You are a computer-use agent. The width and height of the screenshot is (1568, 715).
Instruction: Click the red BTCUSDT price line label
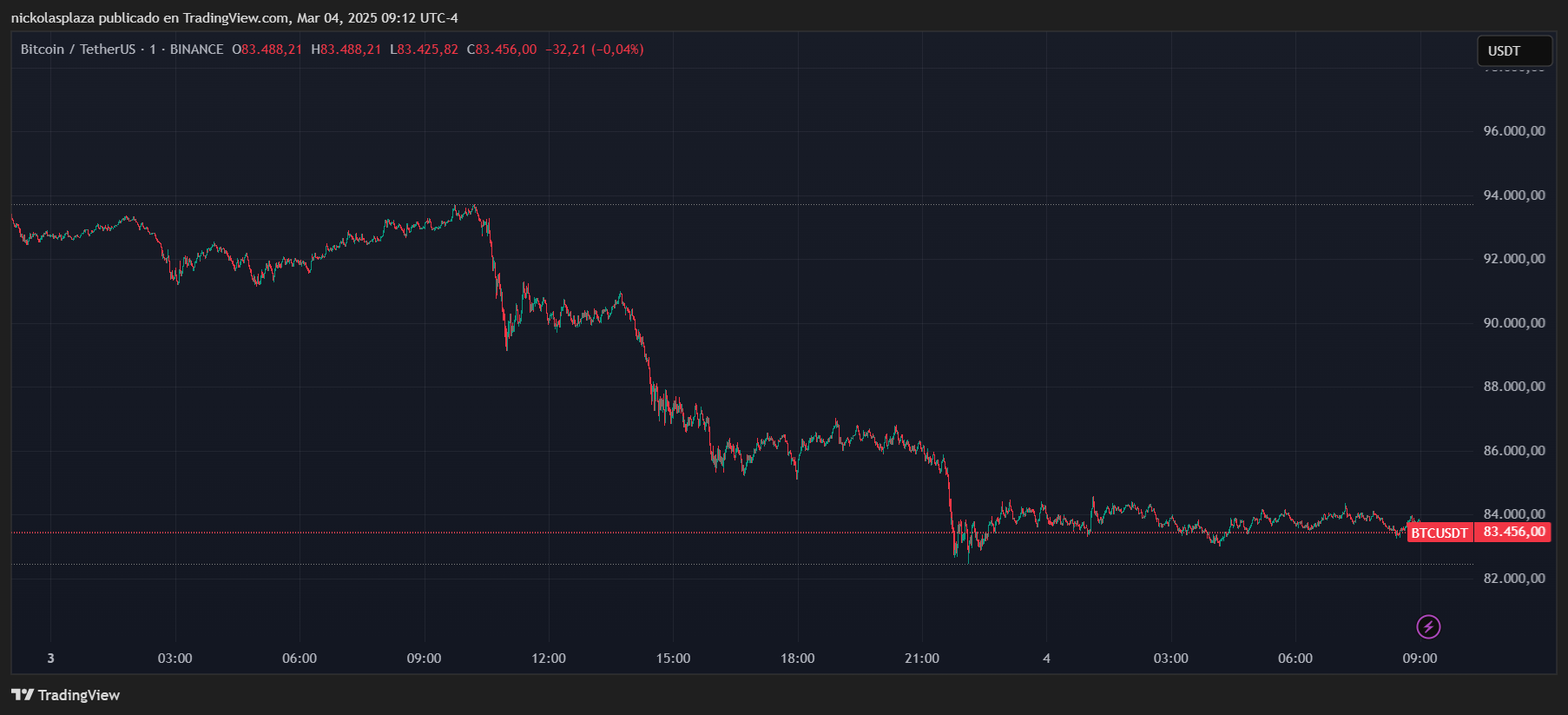point(1439,533)
